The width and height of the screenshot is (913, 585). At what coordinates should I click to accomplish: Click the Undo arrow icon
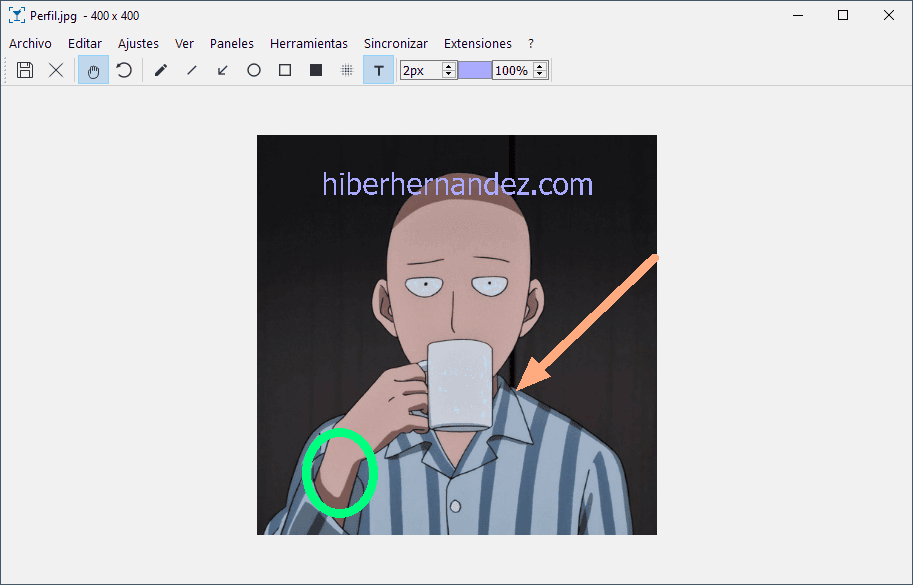pos(123,70)
